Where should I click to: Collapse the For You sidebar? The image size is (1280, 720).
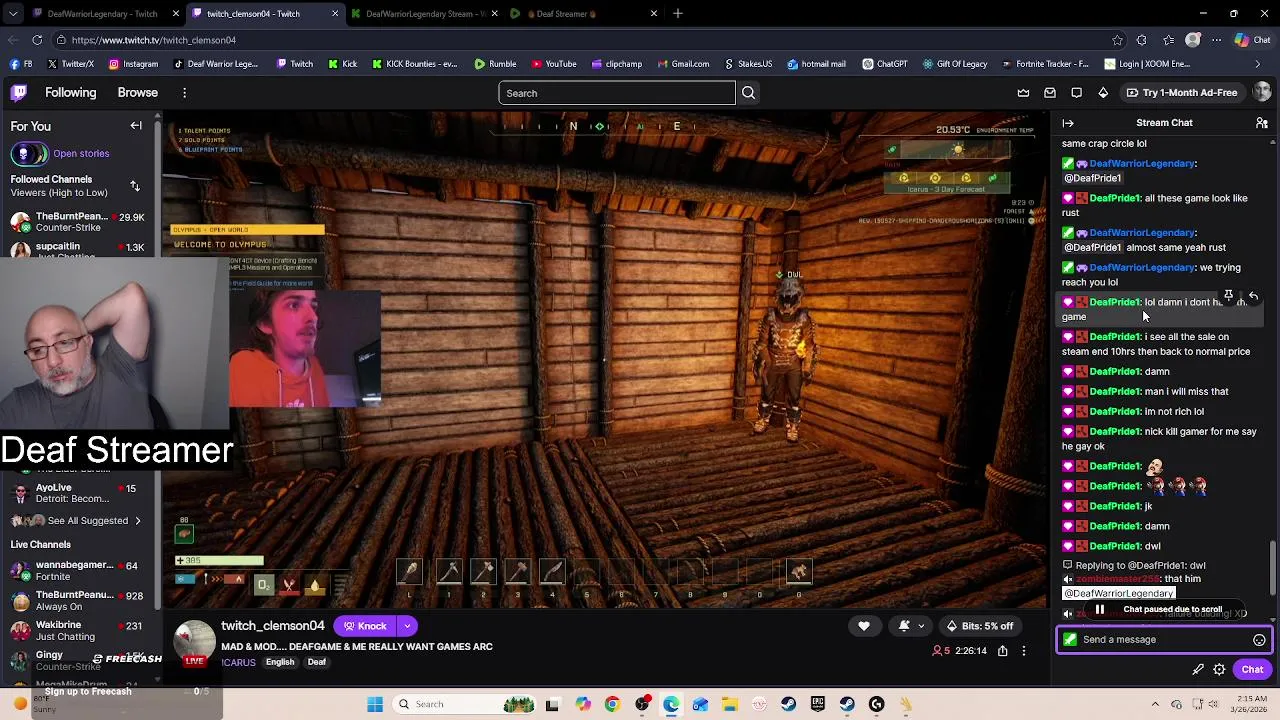136,126
